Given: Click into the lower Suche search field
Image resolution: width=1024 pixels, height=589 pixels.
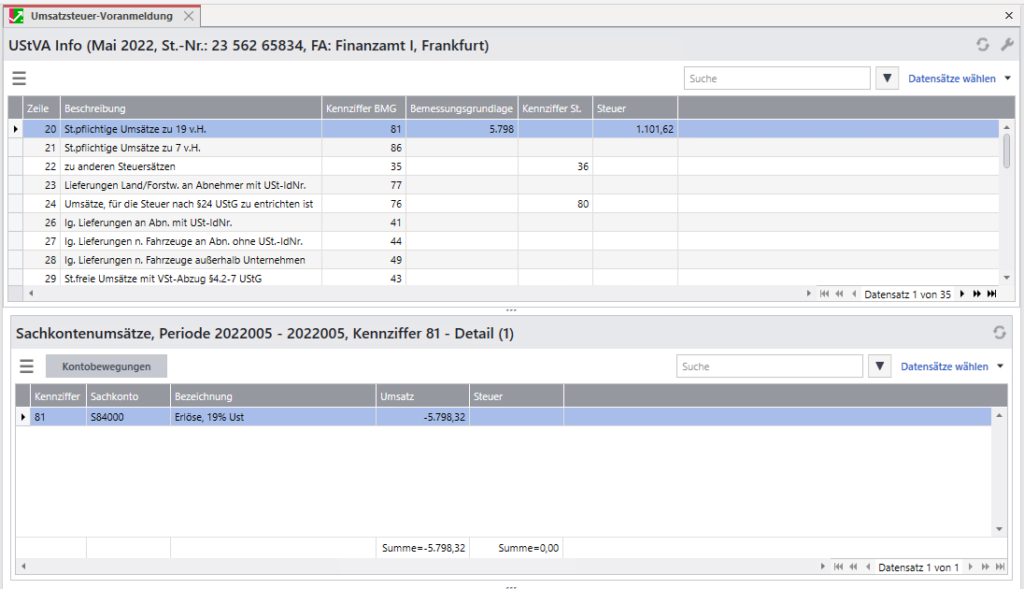Looking at the screenshot, I should 769,367.
